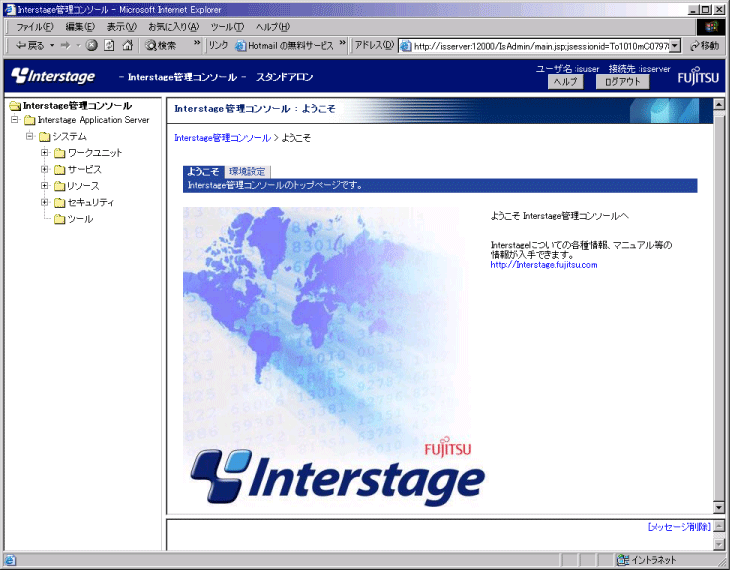Click the セキュリティ folder icon
This screenshot has width=730, height=570.
(60, 203)
